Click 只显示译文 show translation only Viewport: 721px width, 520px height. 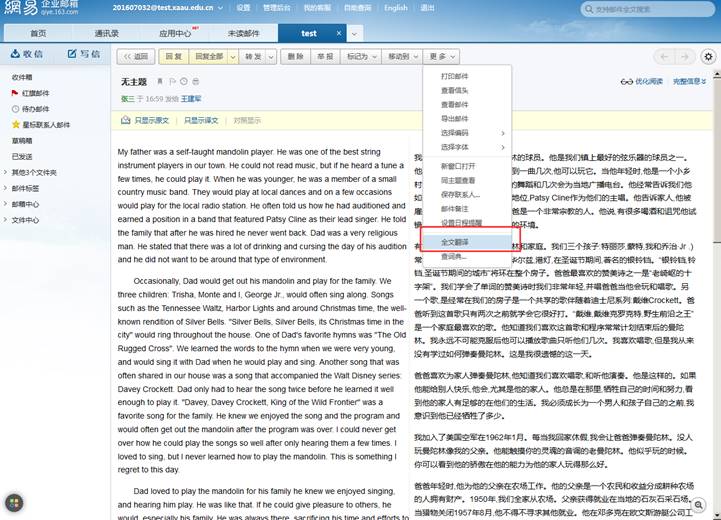click(x=201, y=120)
